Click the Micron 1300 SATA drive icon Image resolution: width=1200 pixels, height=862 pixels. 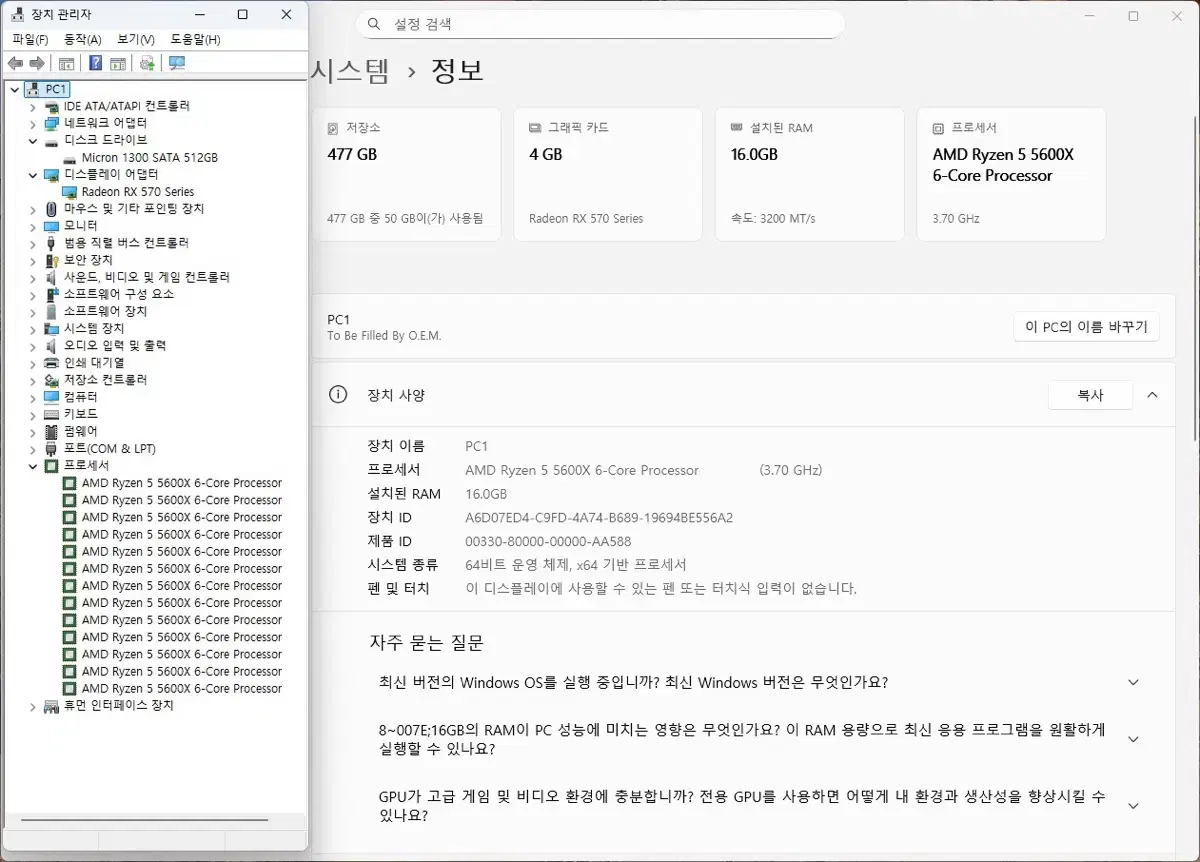coord(70,158)
